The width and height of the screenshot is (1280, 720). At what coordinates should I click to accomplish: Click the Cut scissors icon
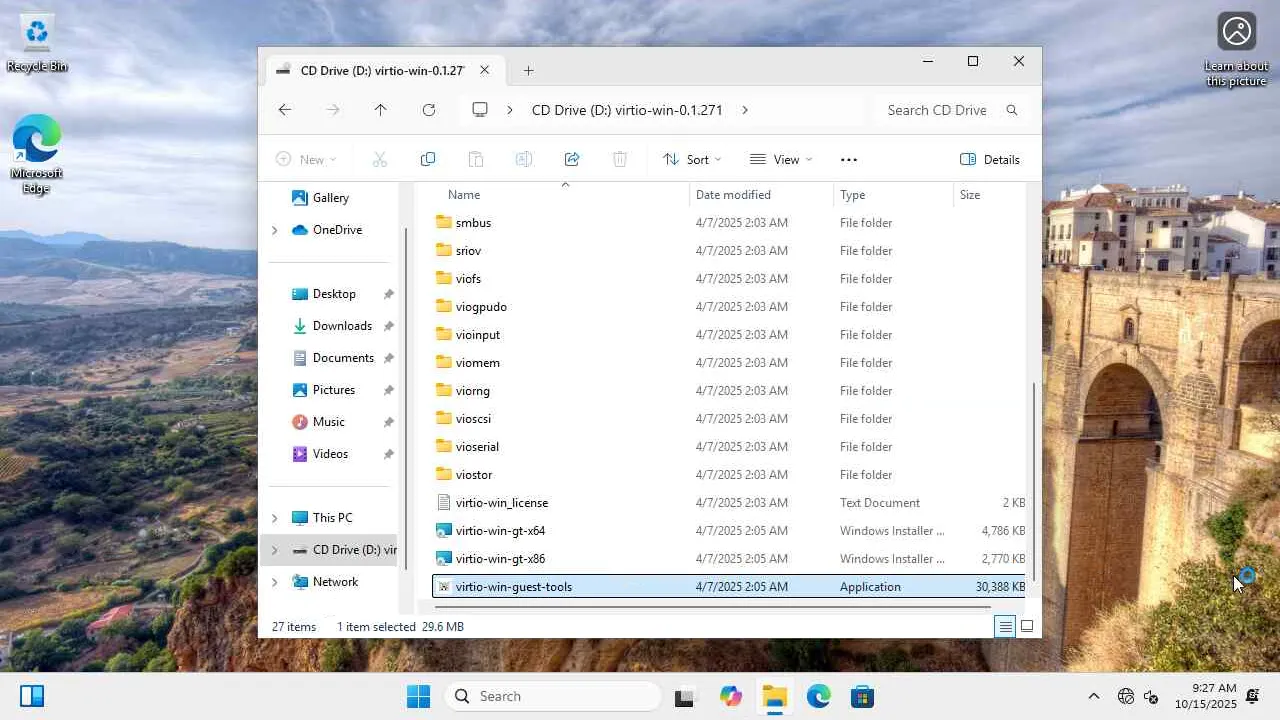(x=380, y=159)
